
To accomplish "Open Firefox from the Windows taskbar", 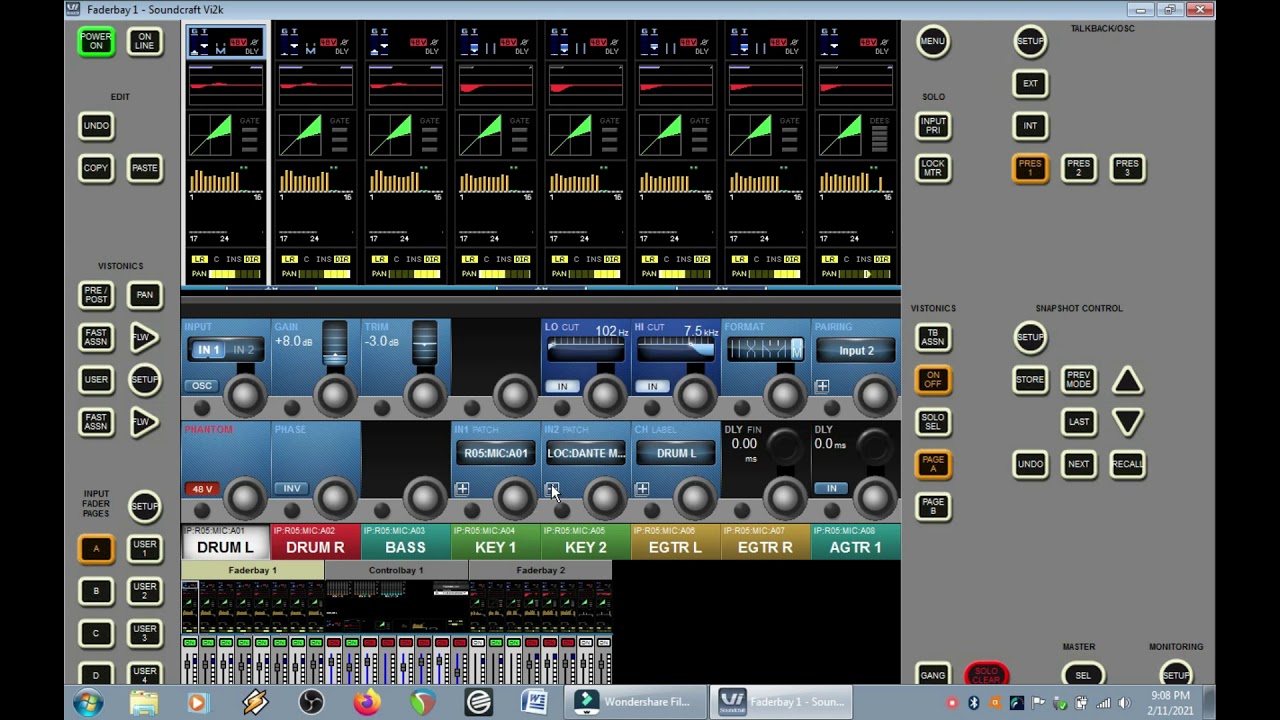I will click(366, 702).
